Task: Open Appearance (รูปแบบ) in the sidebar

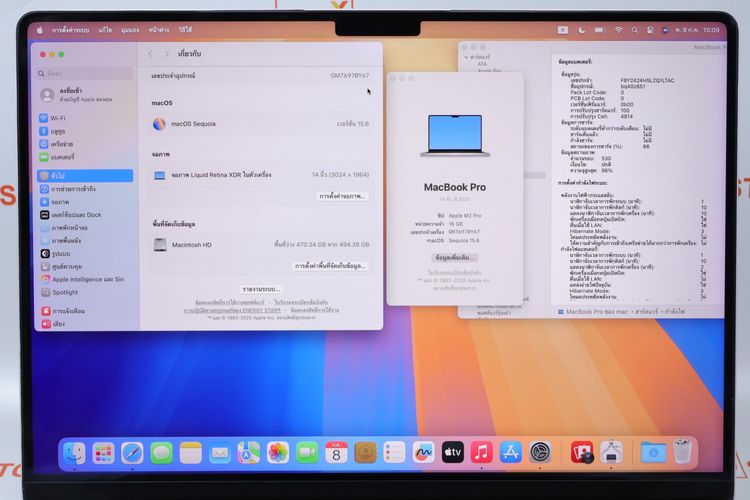Action: pyautogui.click(x=55, y=254)
